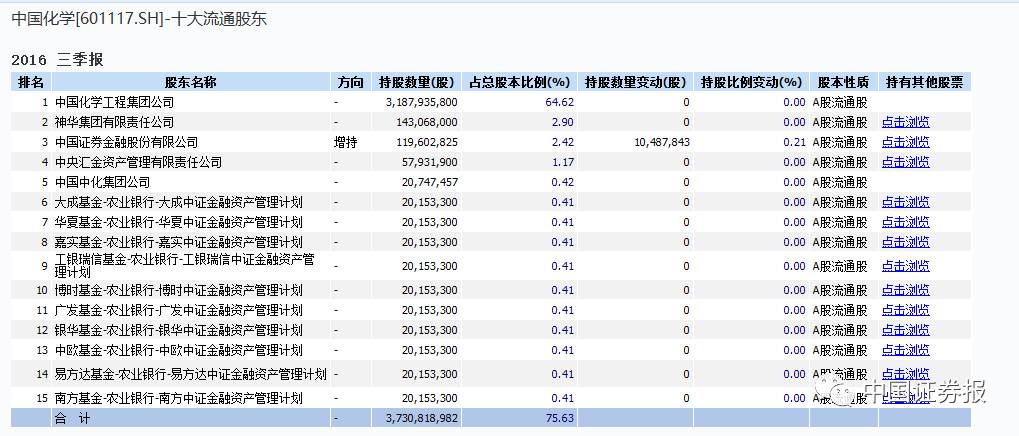Click share count 3,187,935,800
The width and height of the screenshot is (1019, 436).
coord(421,102)
